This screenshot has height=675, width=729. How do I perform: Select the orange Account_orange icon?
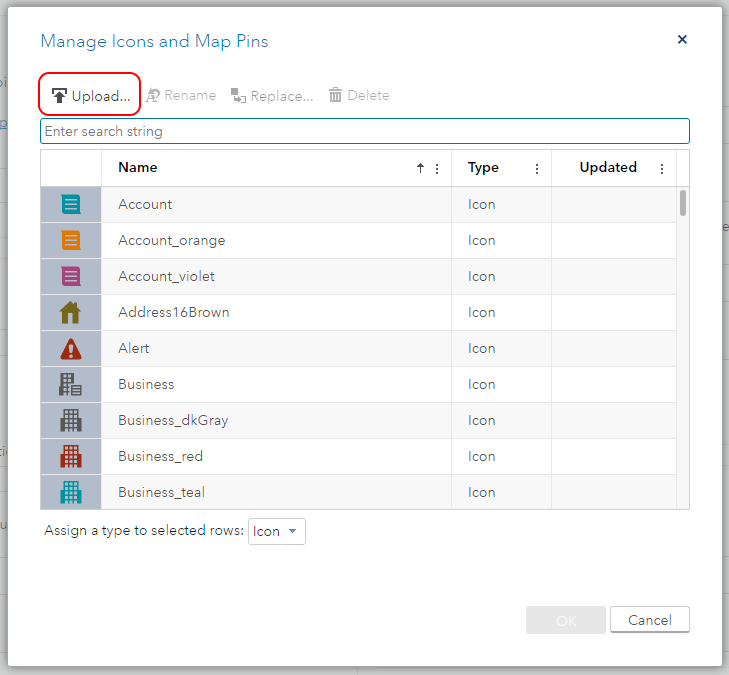[x=71, y=241]
